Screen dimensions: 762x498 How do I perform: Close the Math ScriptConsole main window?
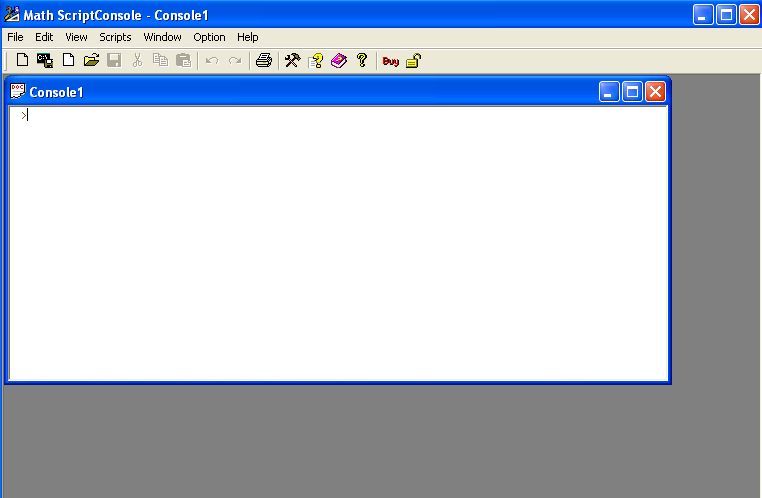tap(749, 15)
